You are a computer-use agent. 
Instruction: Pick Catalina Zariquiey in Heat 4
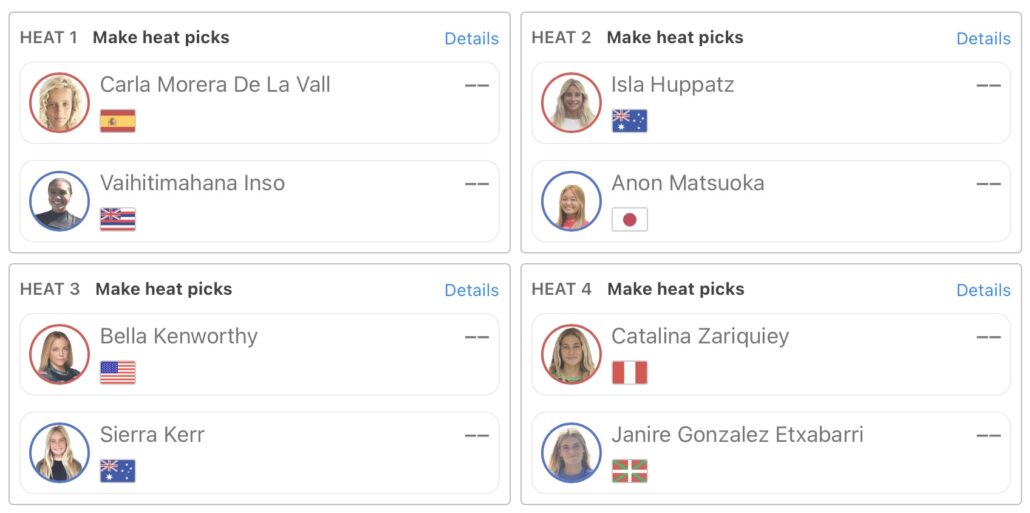[700, 337]
